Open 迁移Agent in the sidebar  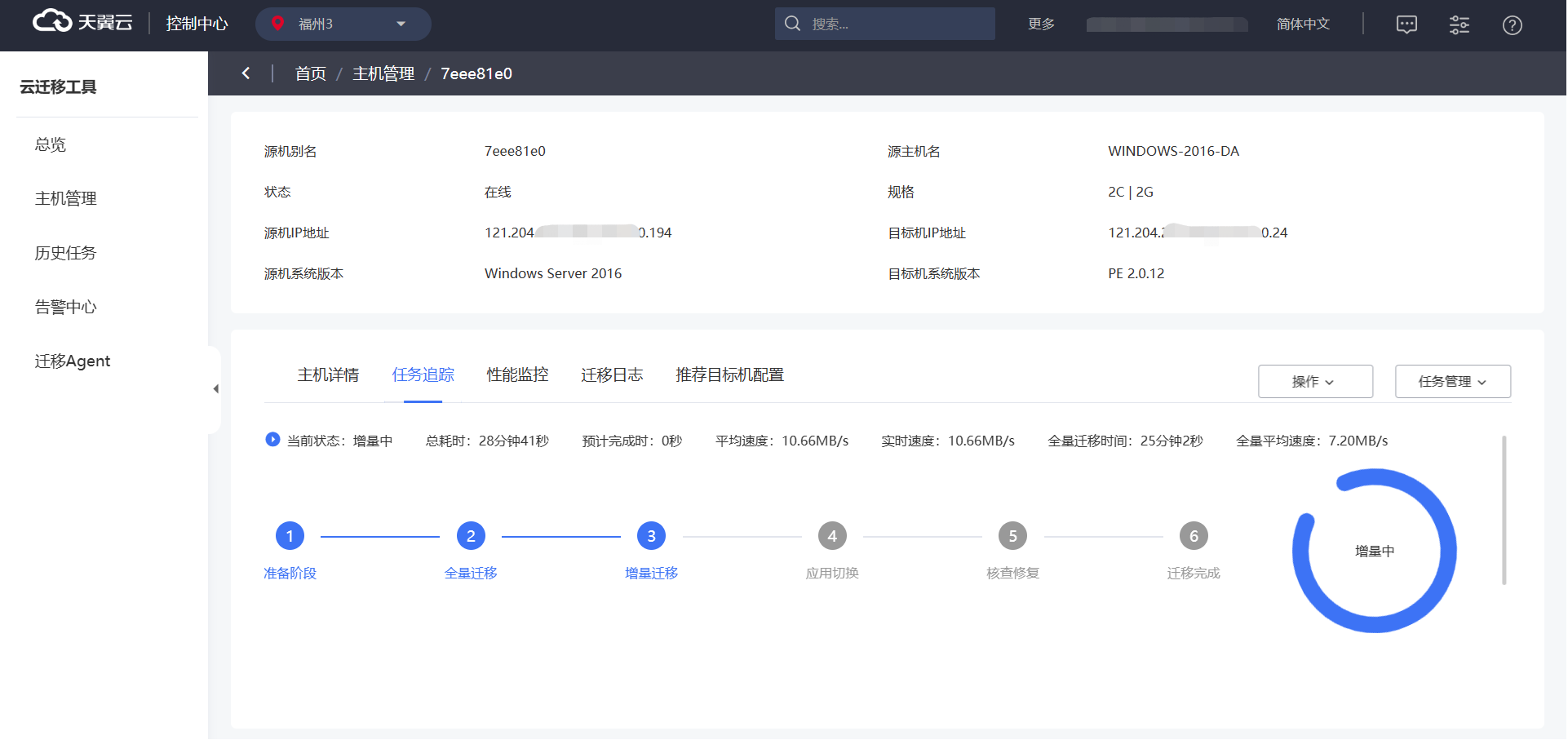(73, 361)
